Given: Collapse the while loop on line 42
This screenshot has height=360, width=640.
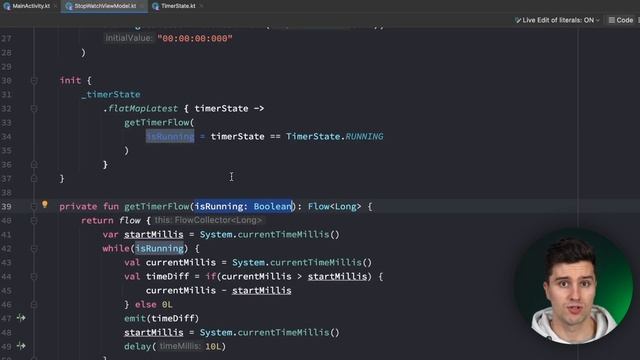Looking at the screenshot, I should coord(34,249).
